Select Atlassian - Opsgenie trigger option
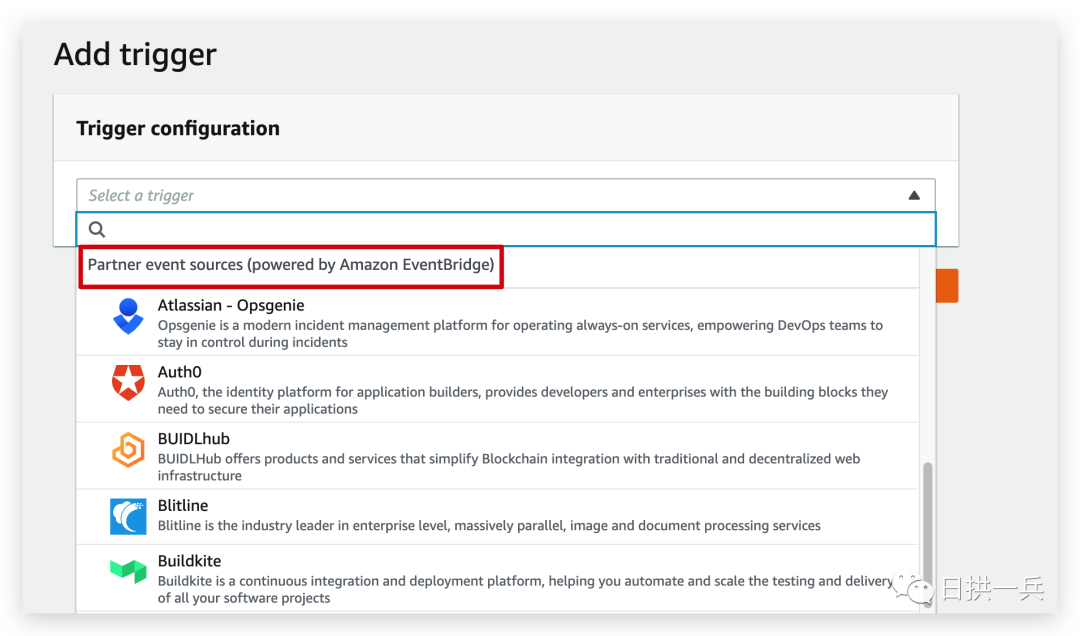Screen dimensions: 1080x636 (x=231, y=305)
